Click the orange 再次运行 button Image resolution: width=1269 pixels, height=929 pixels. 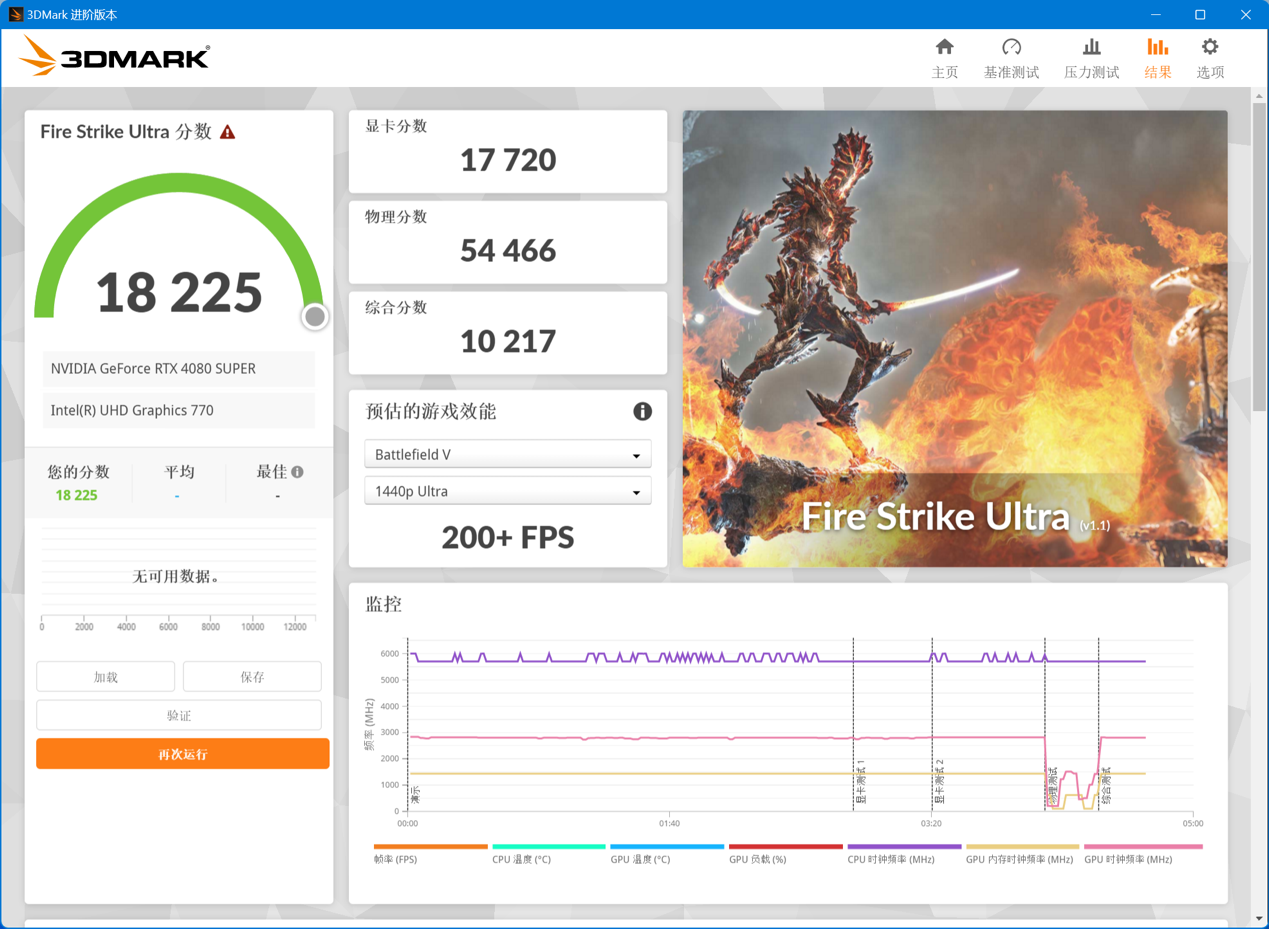click(182, 753)
